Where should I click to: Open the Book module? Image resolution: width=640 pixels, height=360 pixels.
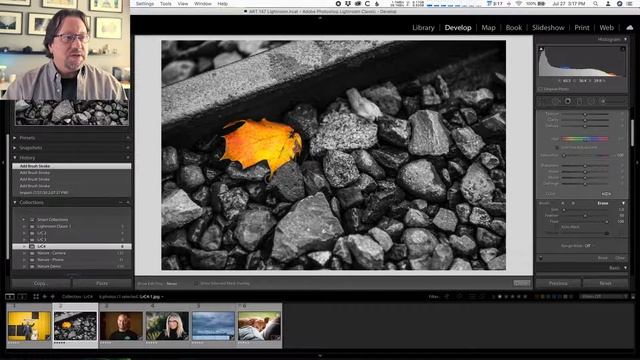513,28
